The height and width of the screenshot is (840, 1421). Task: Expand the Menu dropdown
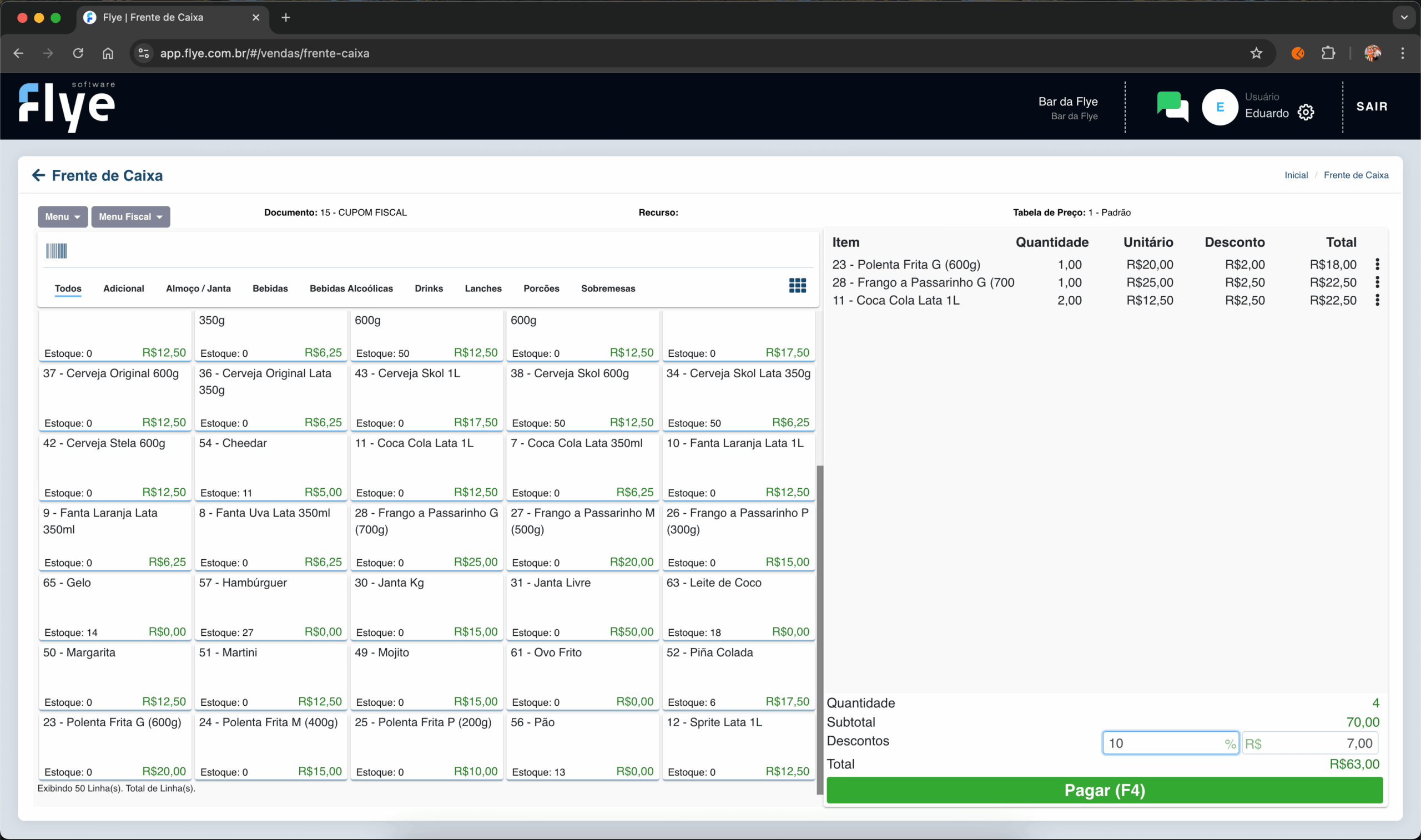(x=62, y=217)
